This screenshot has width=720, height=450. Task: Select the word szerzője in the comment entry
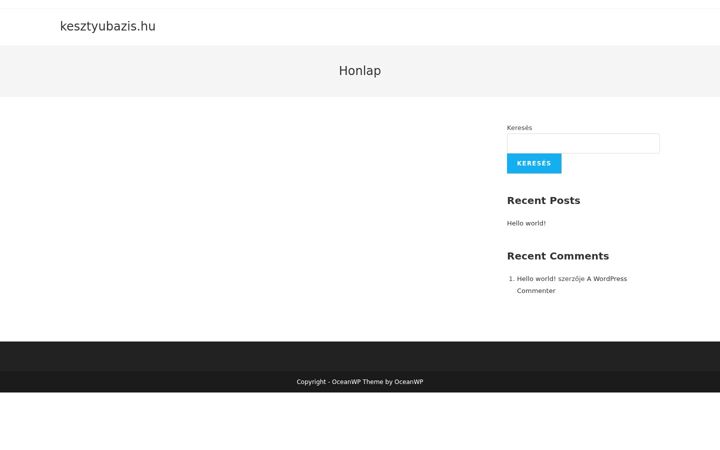571,279
